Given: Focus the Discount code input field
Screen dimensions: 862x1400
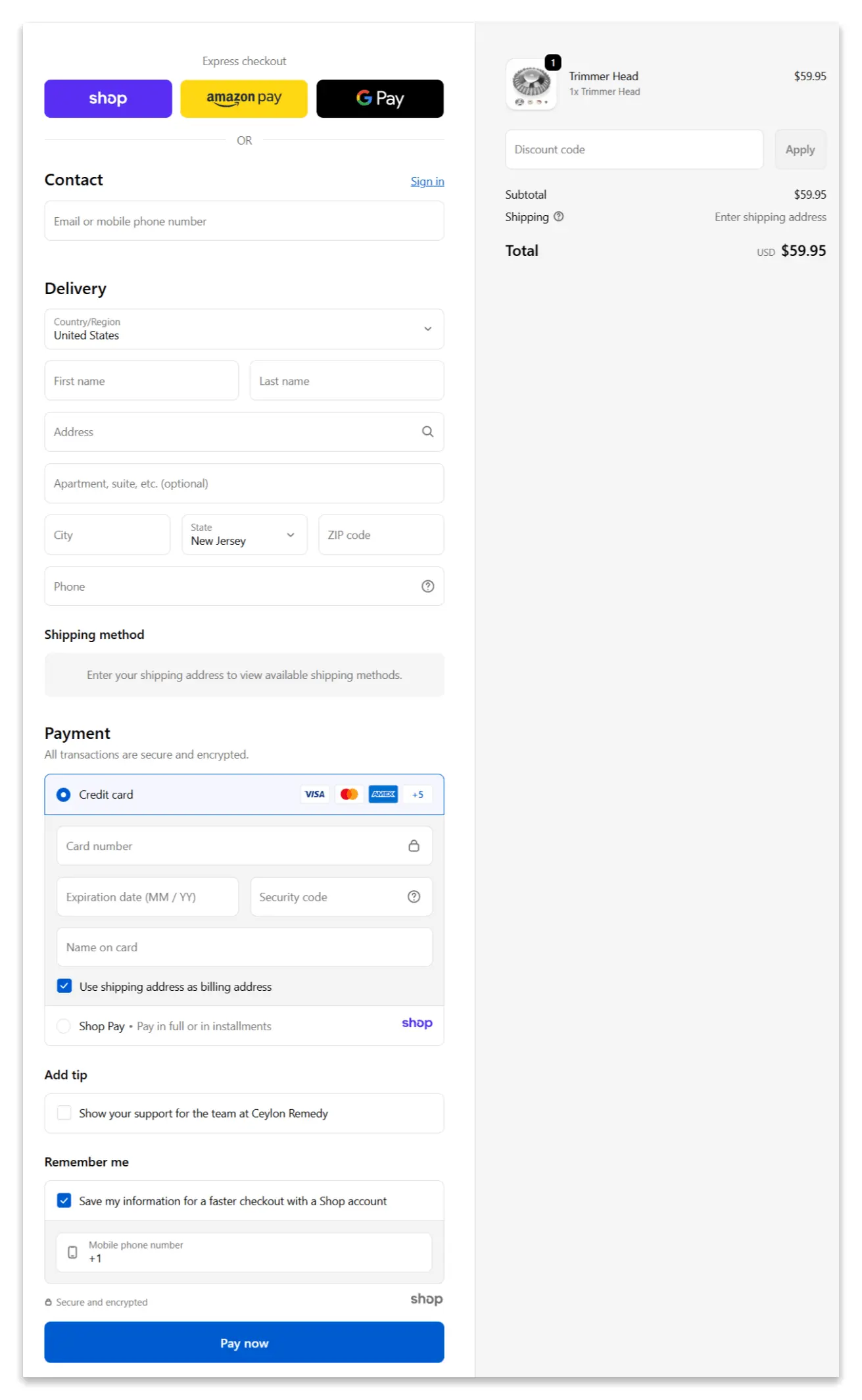Looking at the screenshot, I should click(x=634, y=150).
